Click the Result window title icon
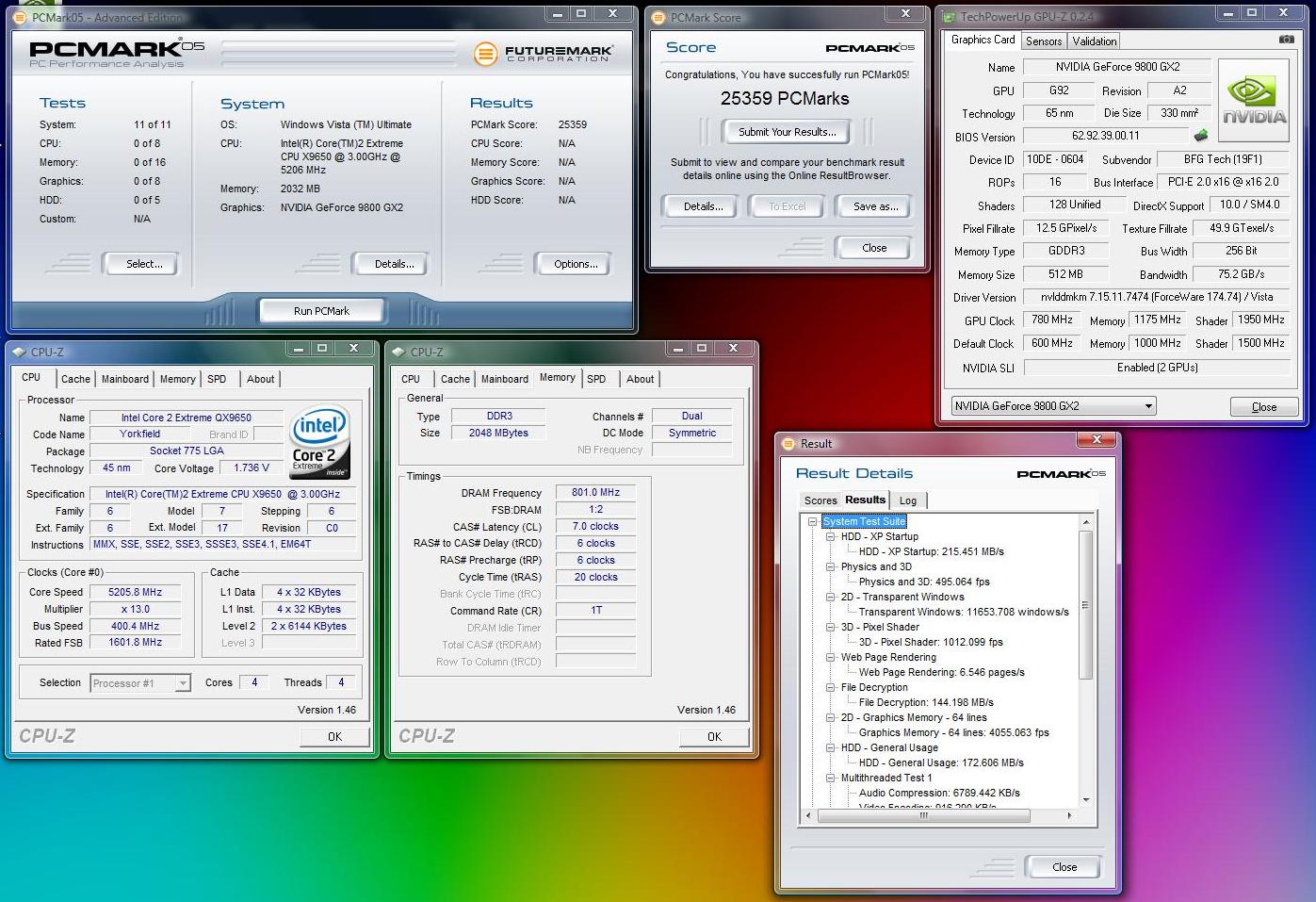Screen dimensions: 1316x902 (x=788, y=444)
